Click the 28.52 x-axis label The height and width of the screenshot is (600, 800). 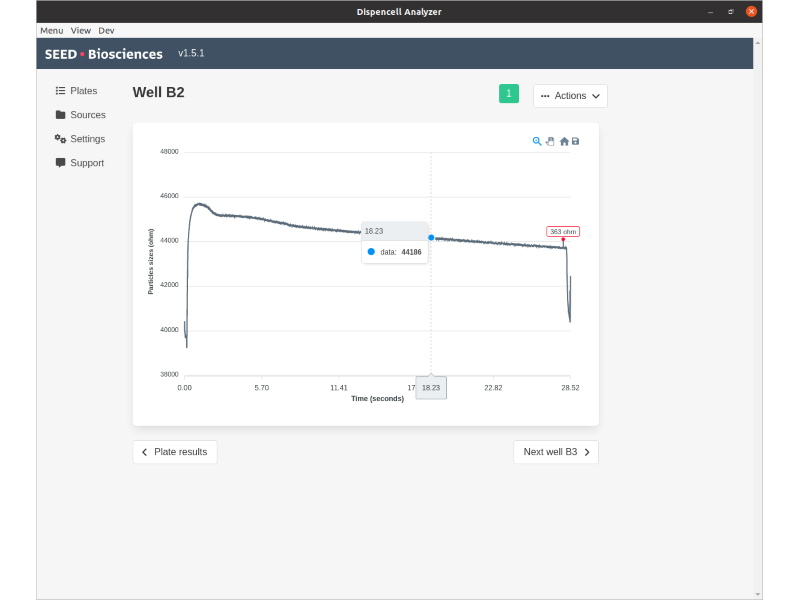click(570, 388)
